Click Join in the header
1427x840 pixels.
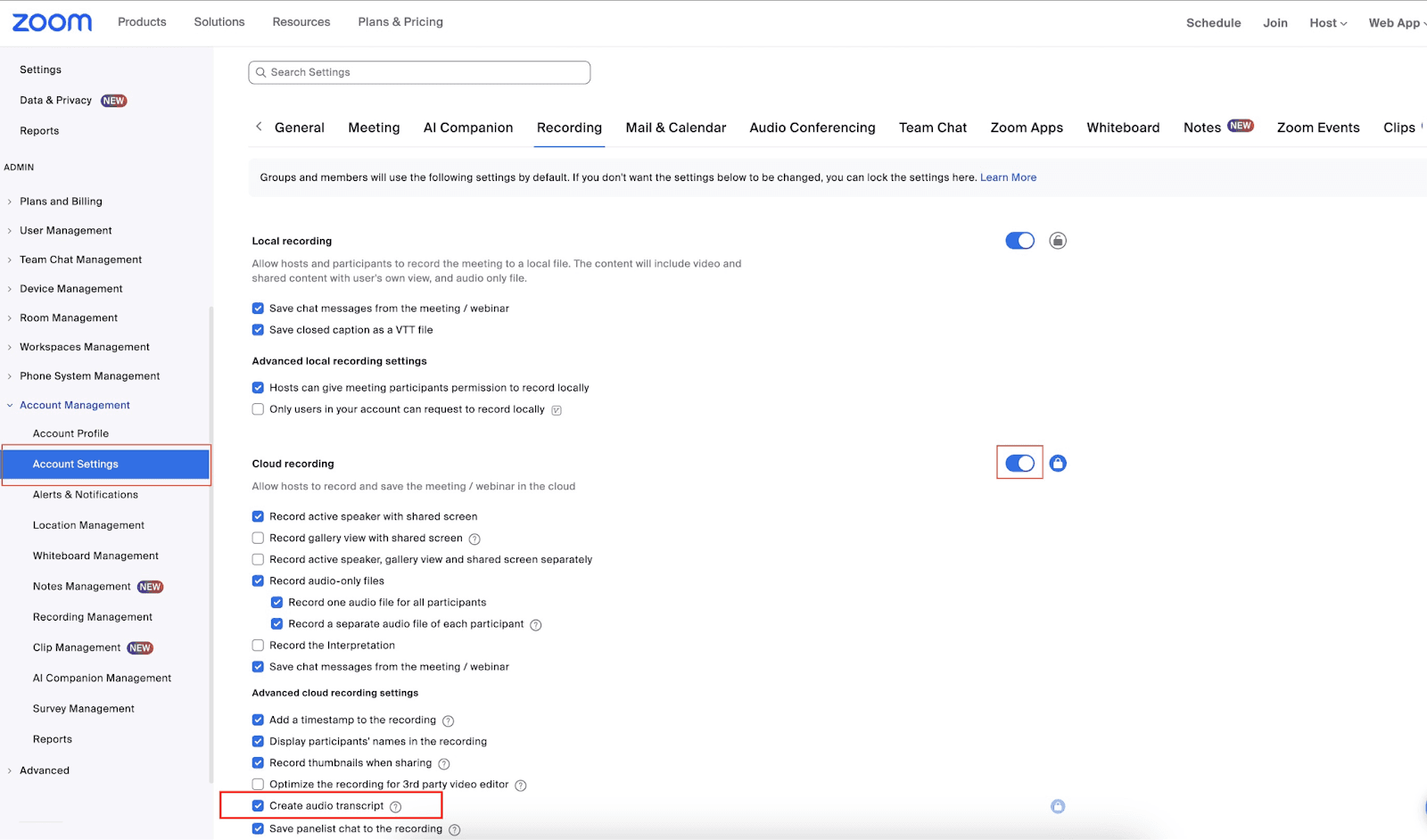pos(1274,23)
